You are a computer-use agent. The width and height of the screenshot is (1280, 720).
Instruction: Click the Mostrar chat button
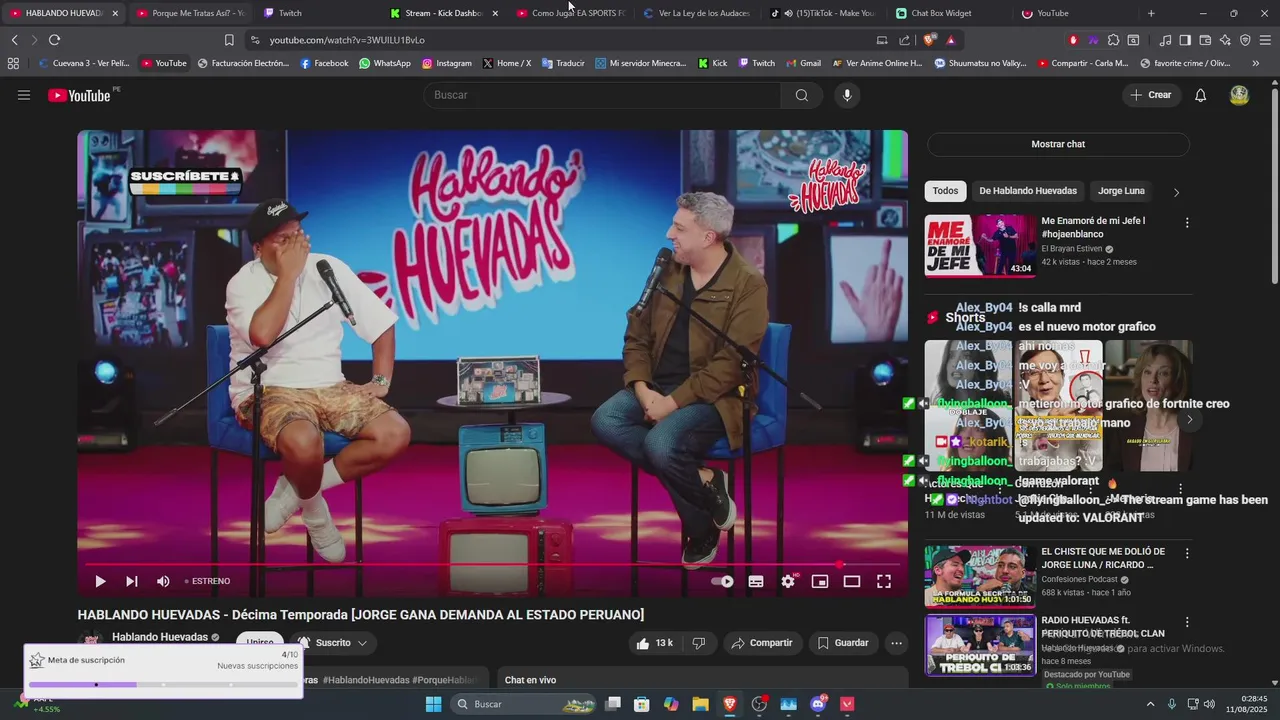click(x=1058, y=144)
